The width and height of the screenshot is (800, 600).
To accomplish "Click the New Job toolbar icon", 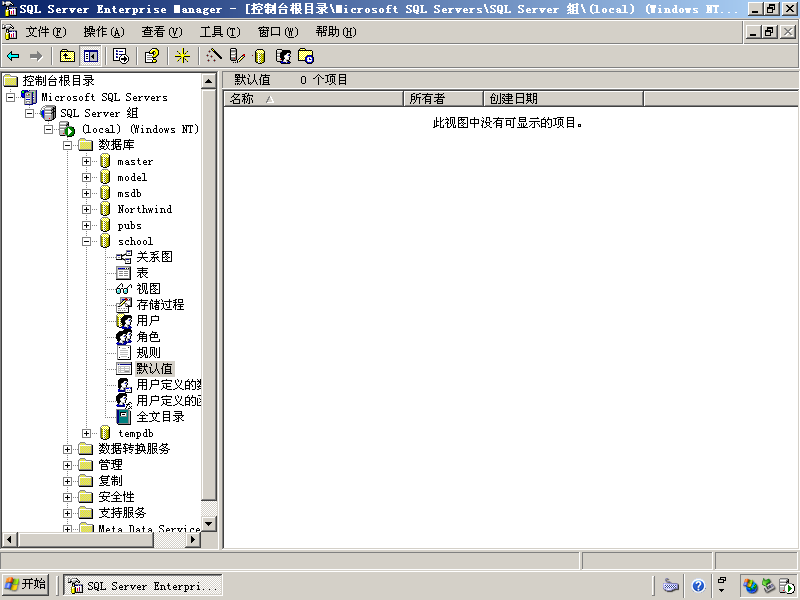I will (306, 56).
